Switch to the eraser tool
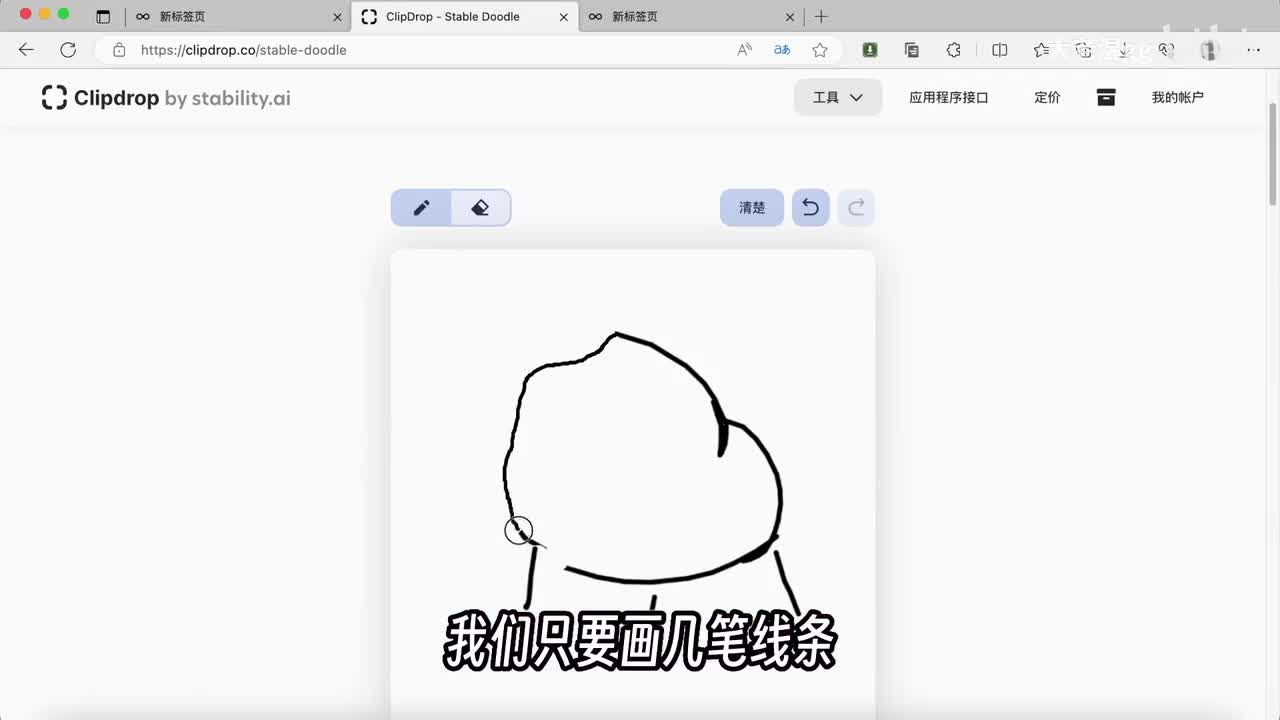 coord(480,208)
